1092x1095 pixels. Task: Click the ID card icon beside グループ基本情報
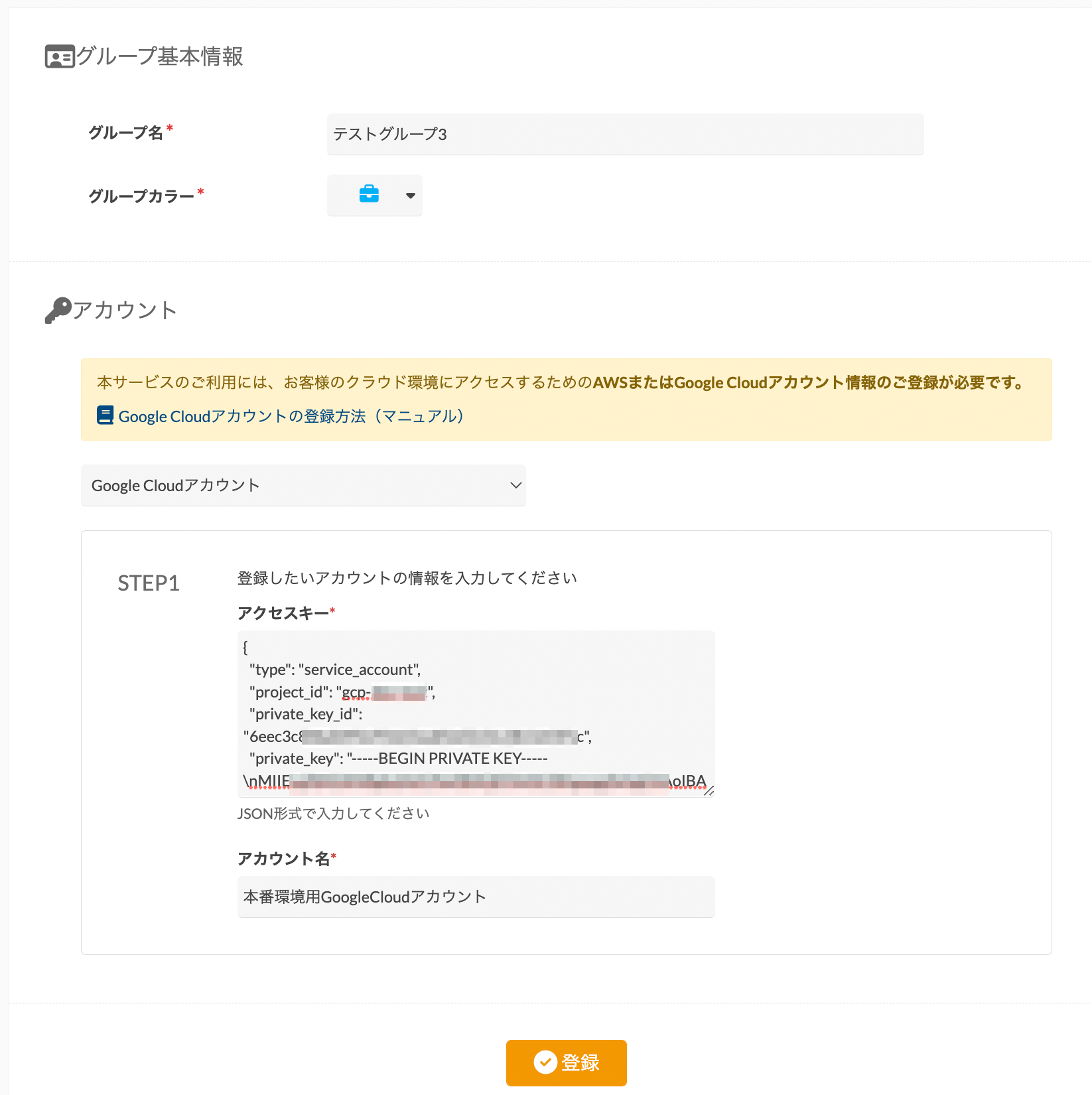tap(60, 57)
